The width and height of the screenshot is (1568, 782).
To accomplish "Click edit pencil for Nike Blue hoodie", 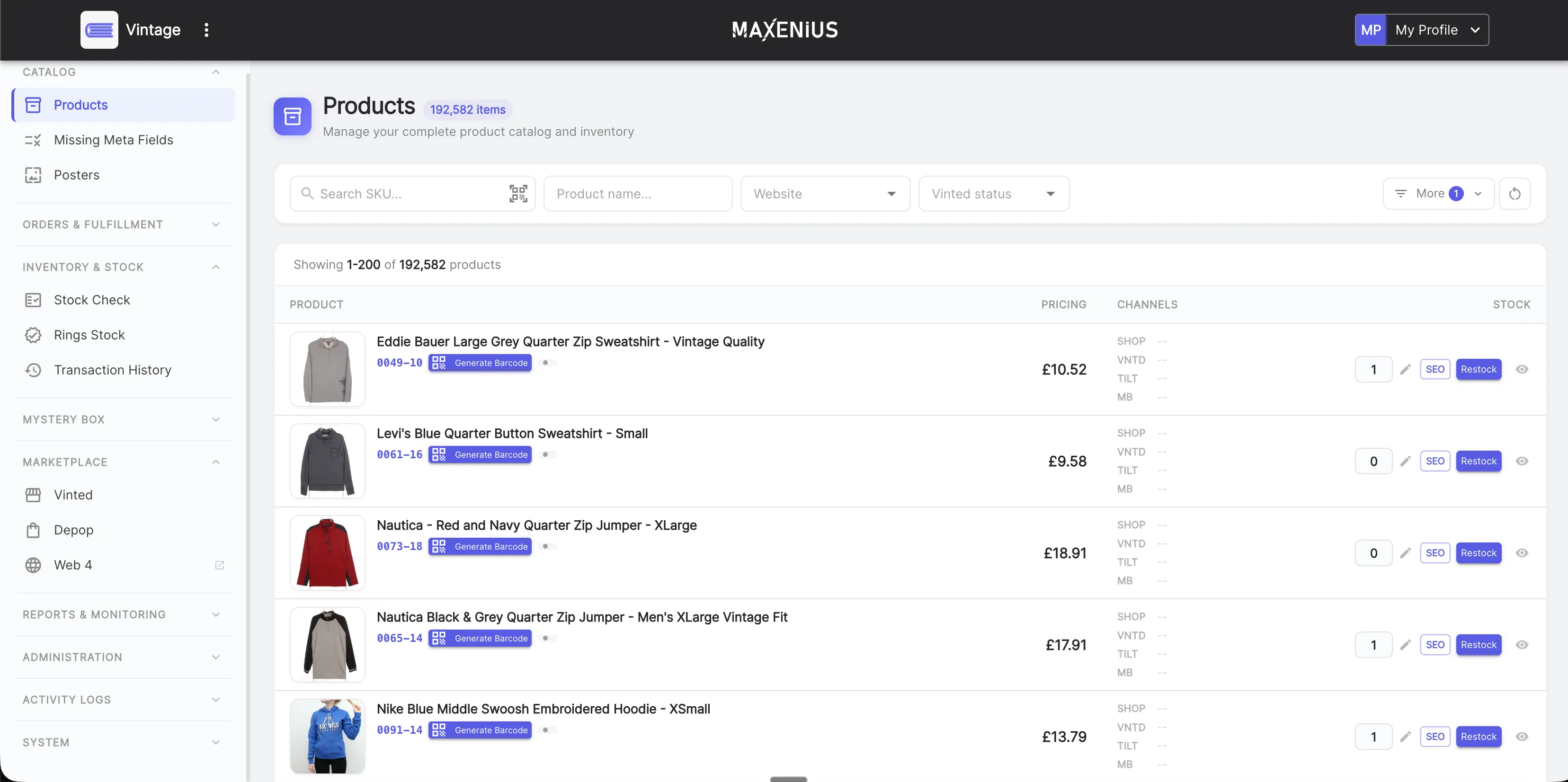I will (1405, 737).
